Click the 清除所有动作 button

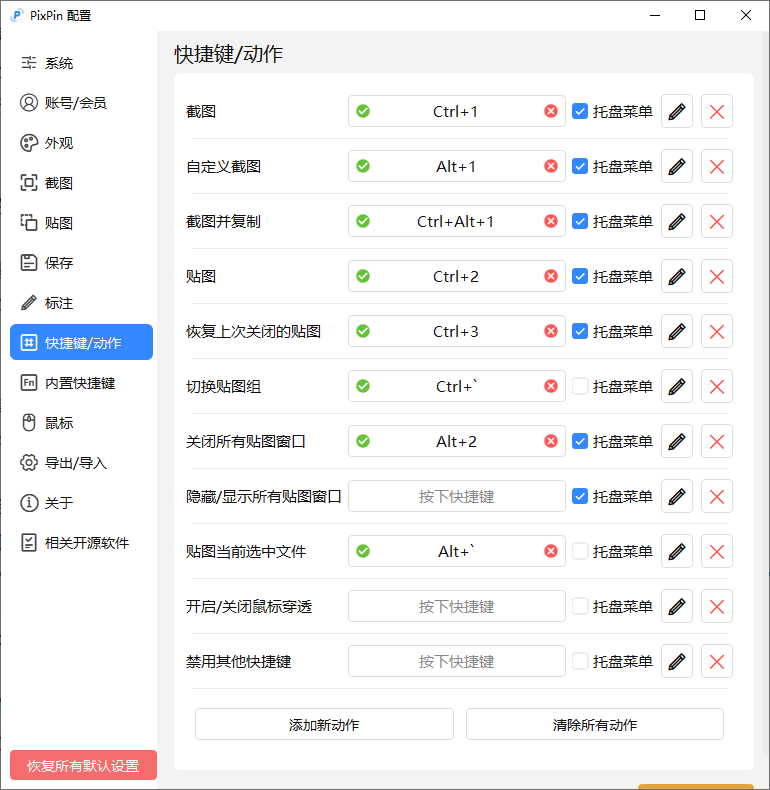tap(595, 725)
